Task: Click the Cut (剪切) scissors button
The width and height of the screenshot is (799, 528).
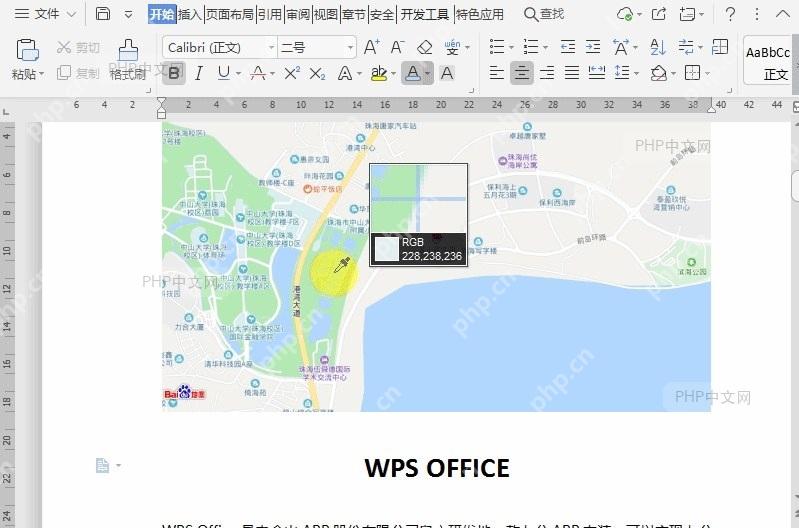Action: (x=78, y=47)
